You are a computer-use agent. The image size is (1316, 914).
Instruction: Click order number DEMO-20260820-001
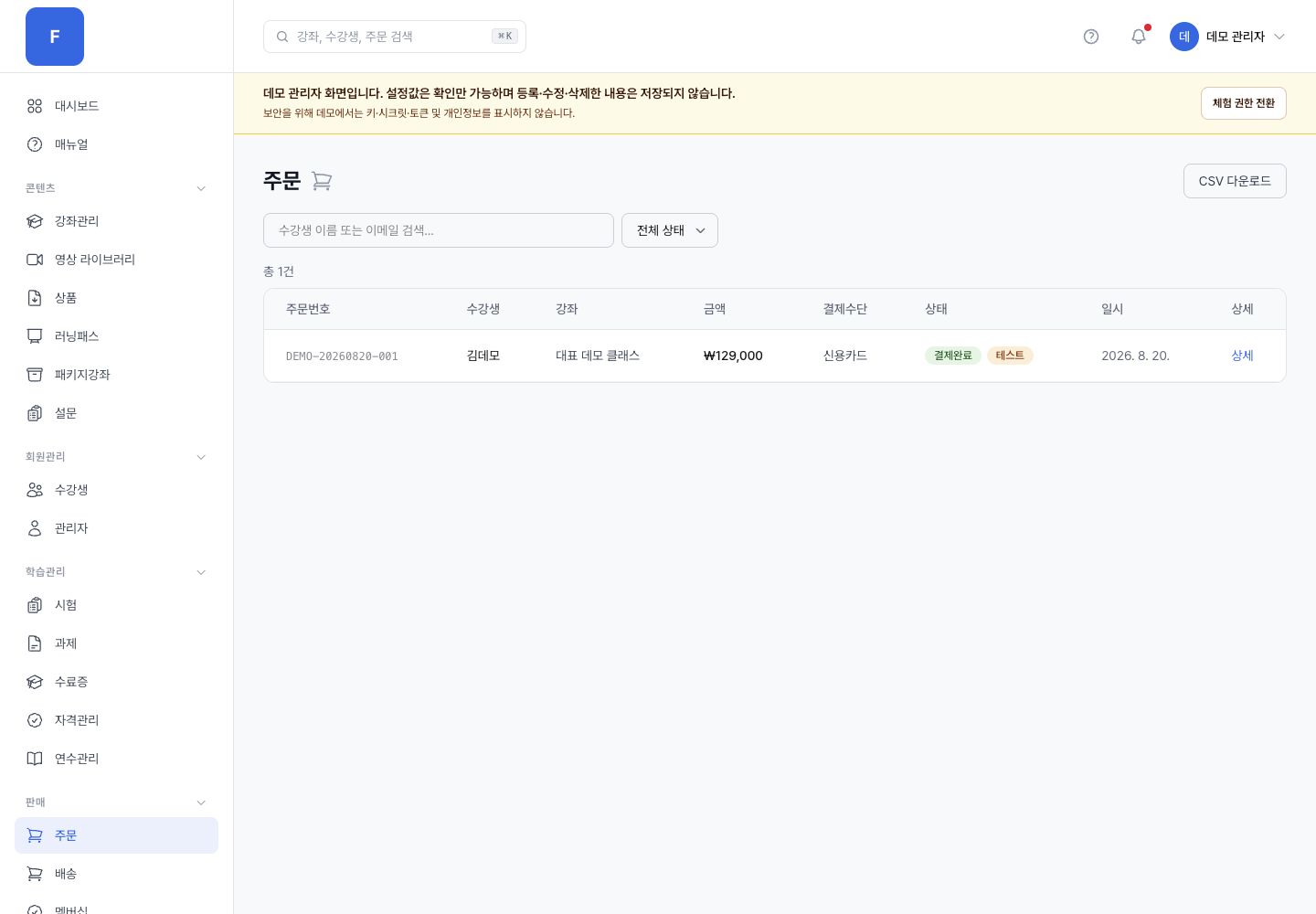(x=342, y=356)
